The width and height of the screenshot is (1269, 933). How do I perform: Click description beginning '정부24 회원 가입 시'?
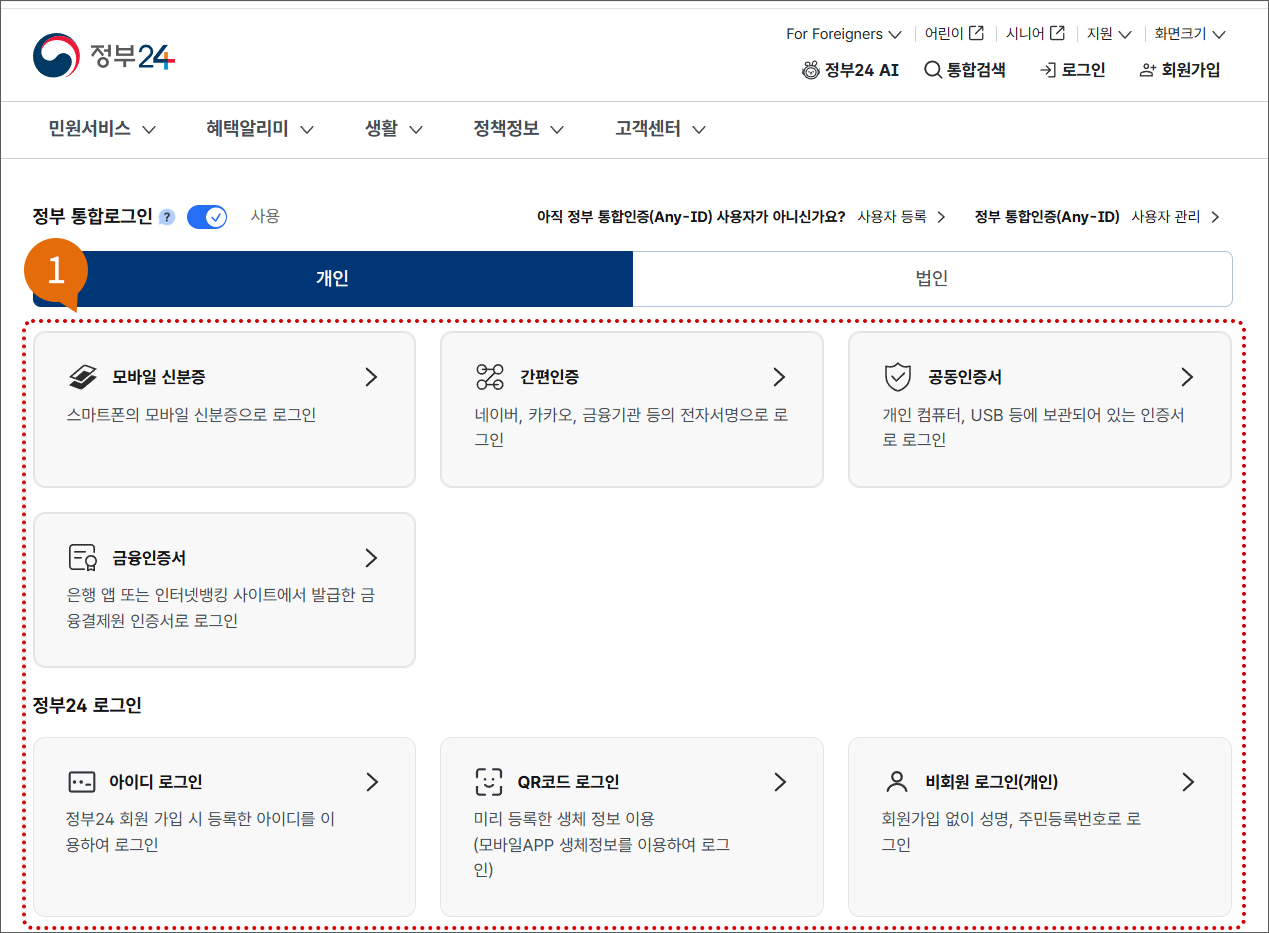click(200, 831)
